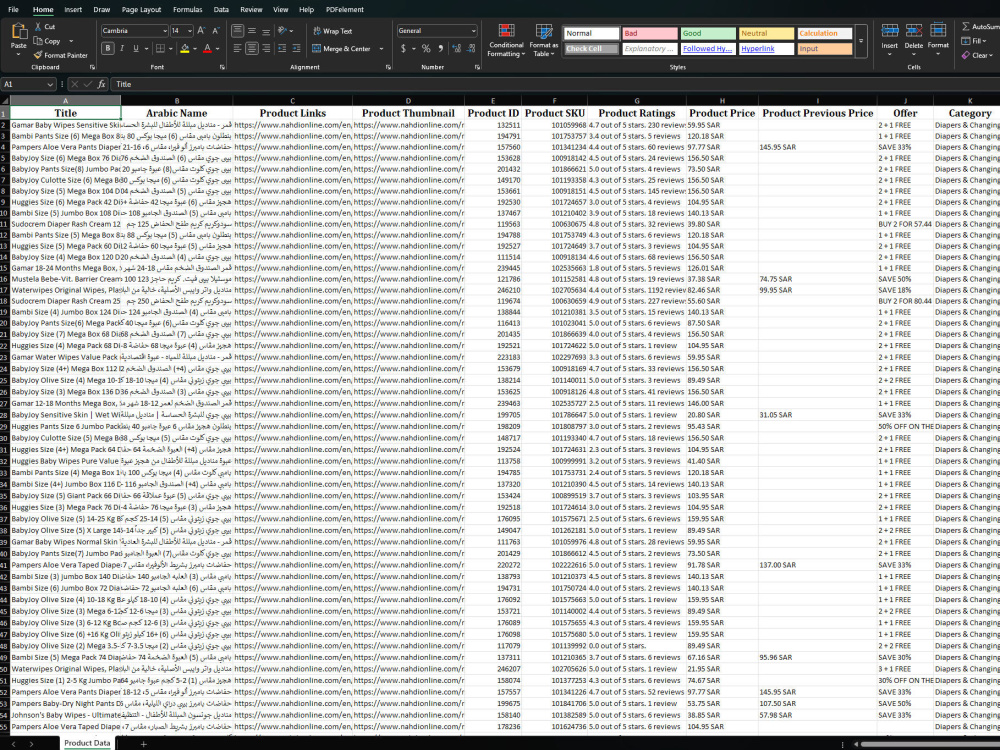Open Format as Table gallery

(x=543, y=41)
